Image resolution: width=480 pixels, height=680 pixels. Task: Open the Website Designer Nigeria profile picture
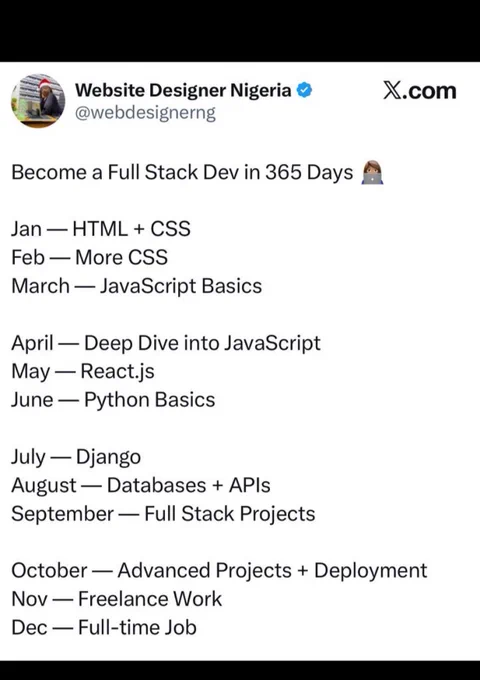[38, 101]
